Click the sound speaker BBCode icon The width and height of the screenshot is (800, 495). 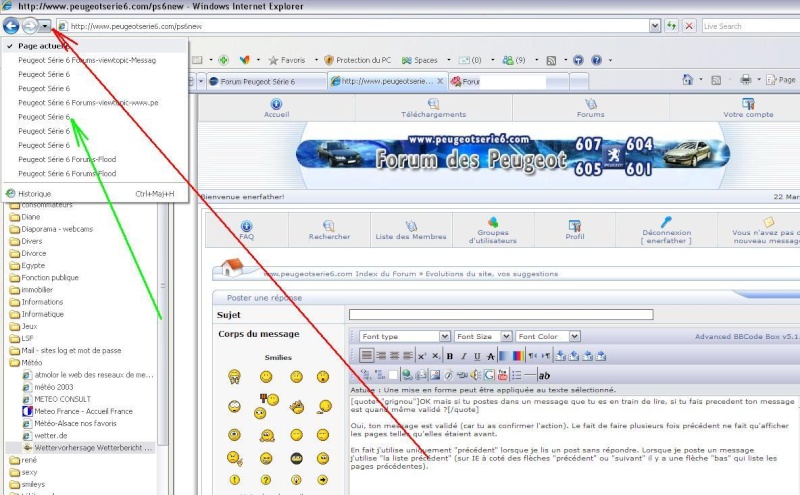(475, 376)
